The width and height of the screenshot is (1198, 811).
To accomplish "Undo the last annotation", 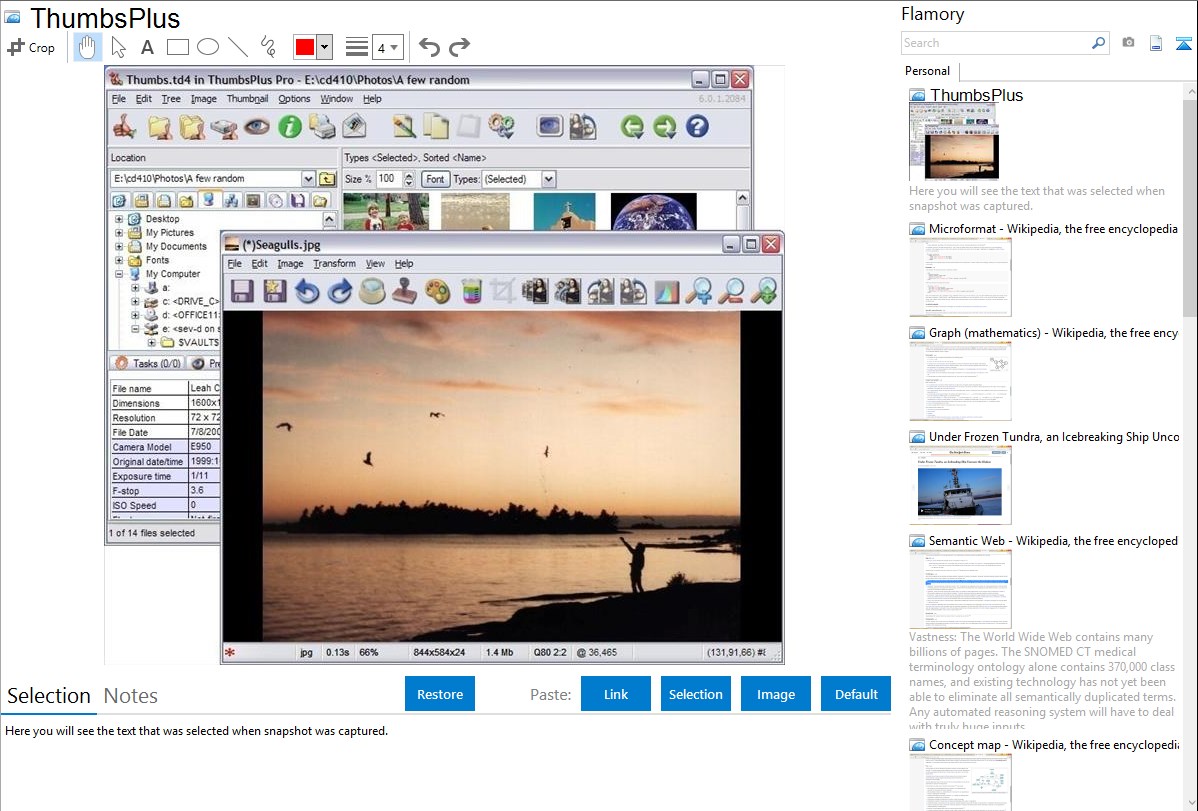I will click(x=429, y=47).
